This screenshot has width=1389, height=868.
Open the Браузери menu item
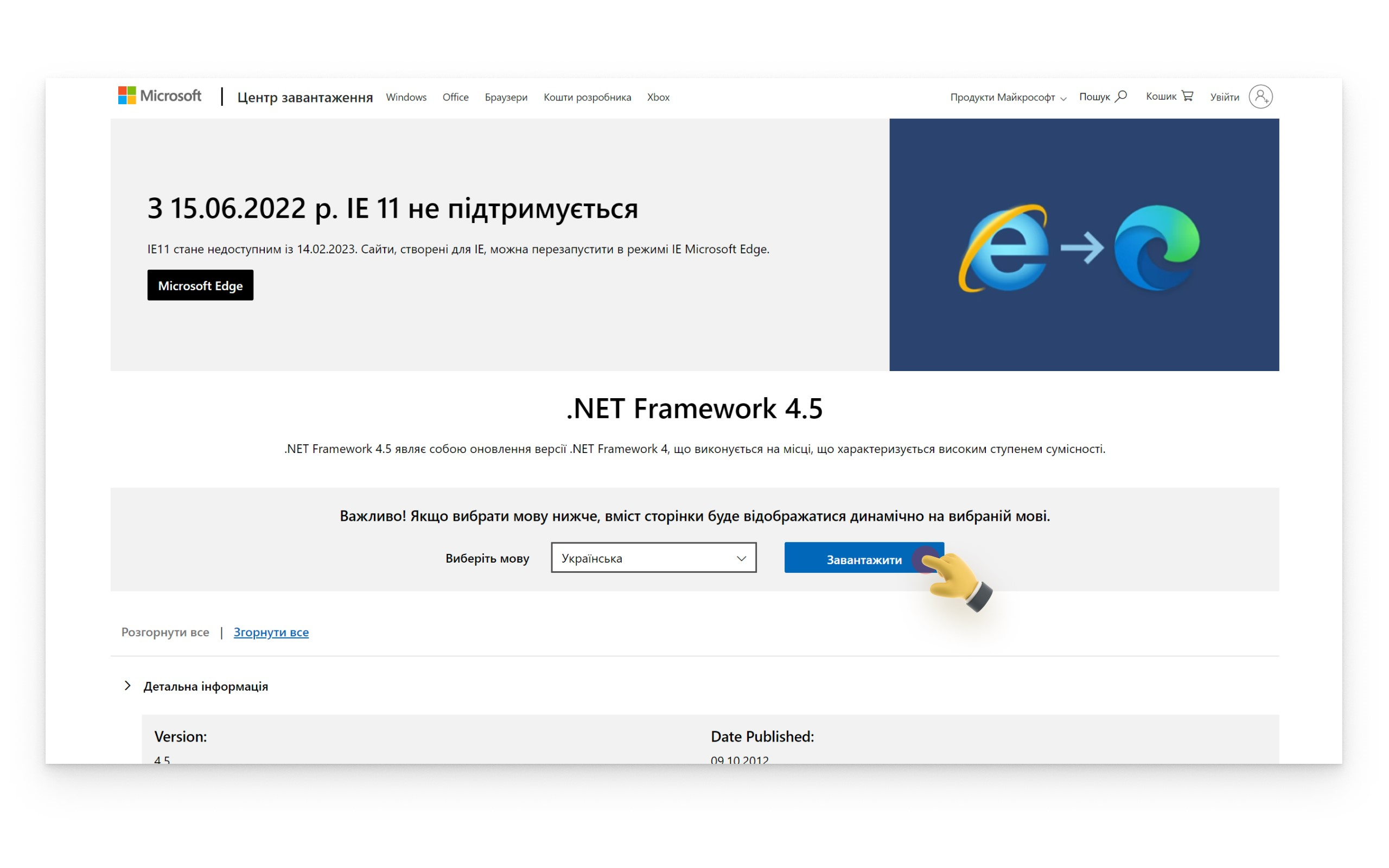(x=506, y=97)
